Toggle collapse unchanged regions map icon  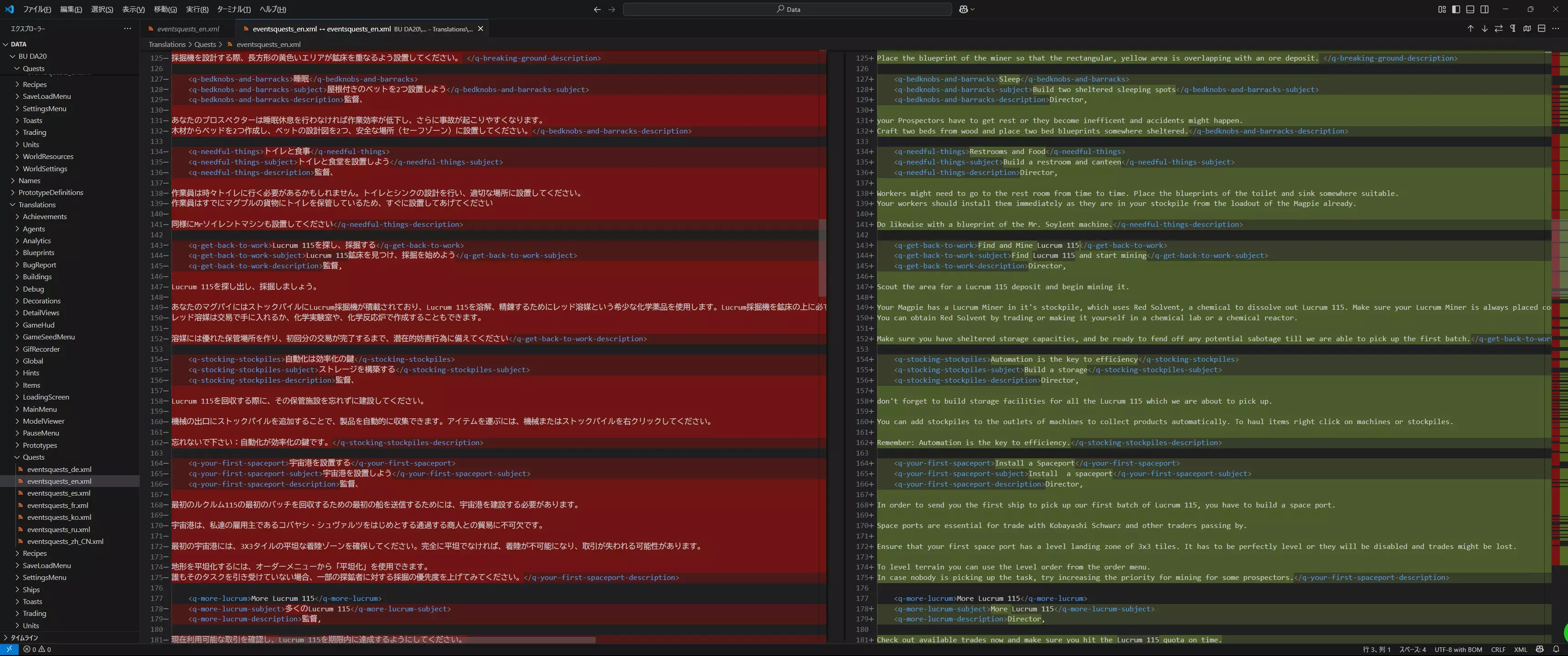tap(1527, 29)
